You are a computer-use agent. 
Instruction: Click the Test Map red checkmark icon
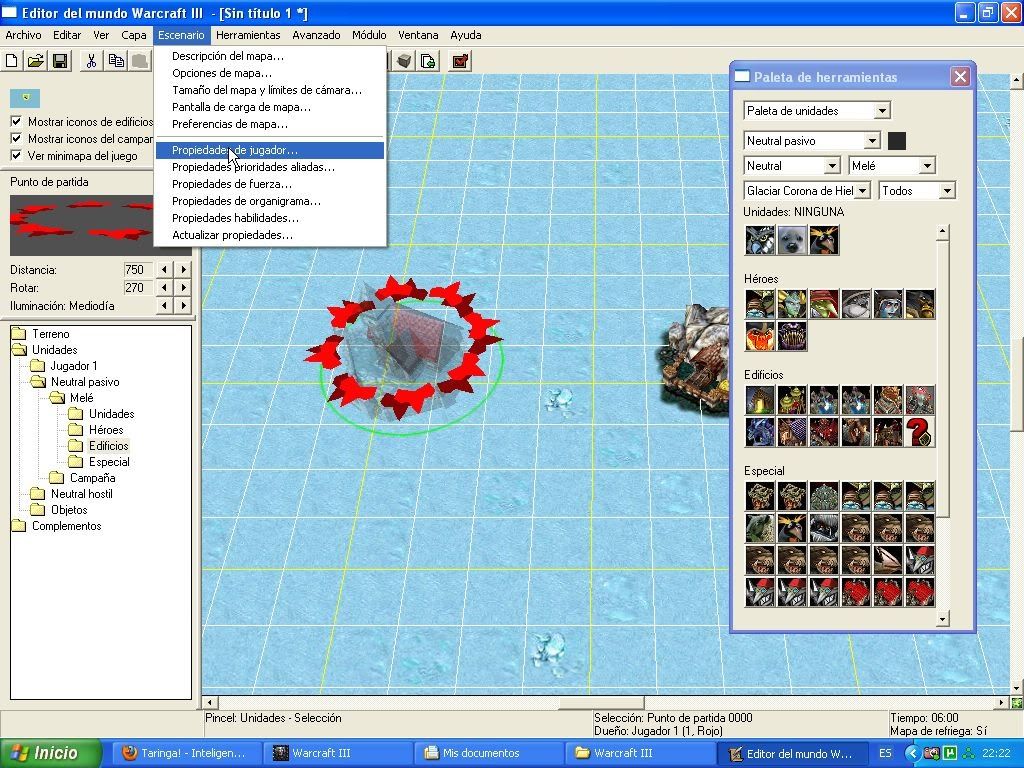click(x=460, y=61)
